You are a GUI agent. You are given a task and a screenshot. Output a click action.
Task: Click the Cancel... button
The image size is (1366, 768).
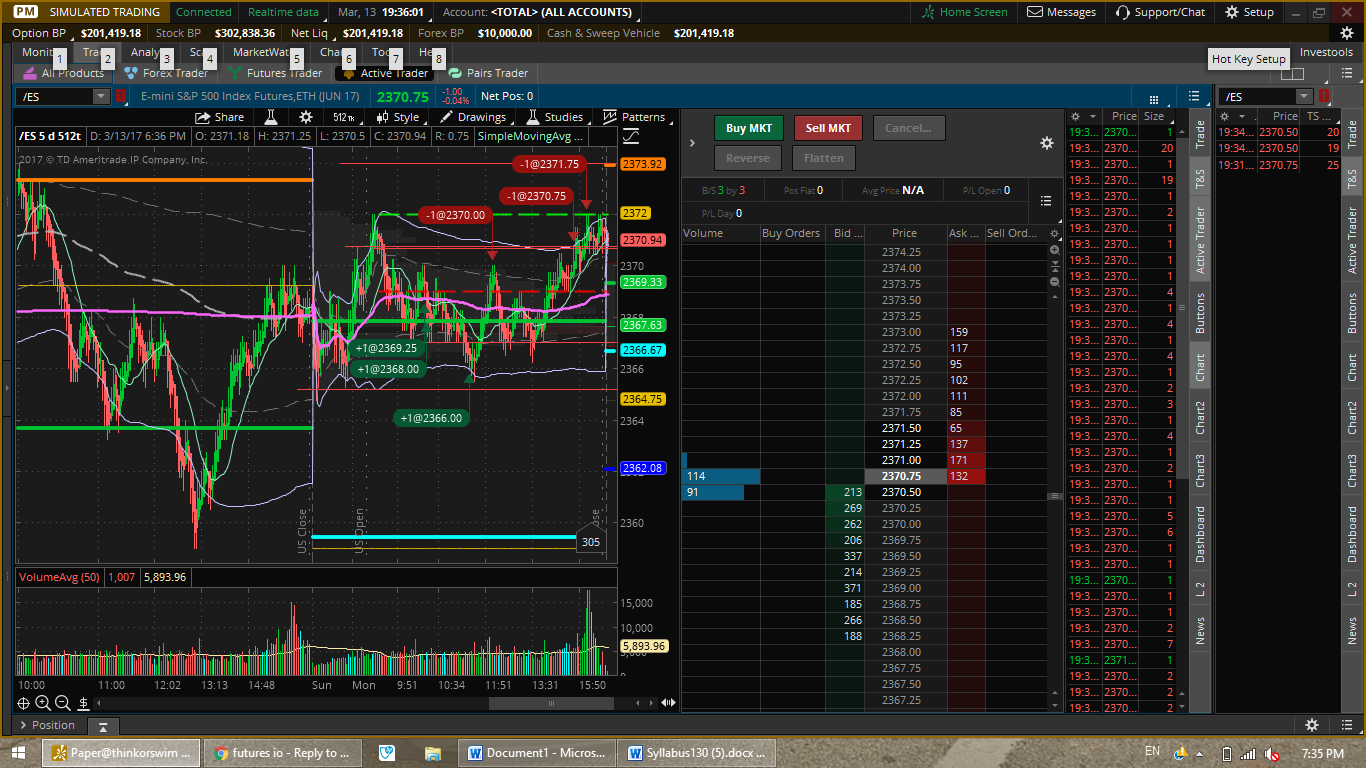908,128
